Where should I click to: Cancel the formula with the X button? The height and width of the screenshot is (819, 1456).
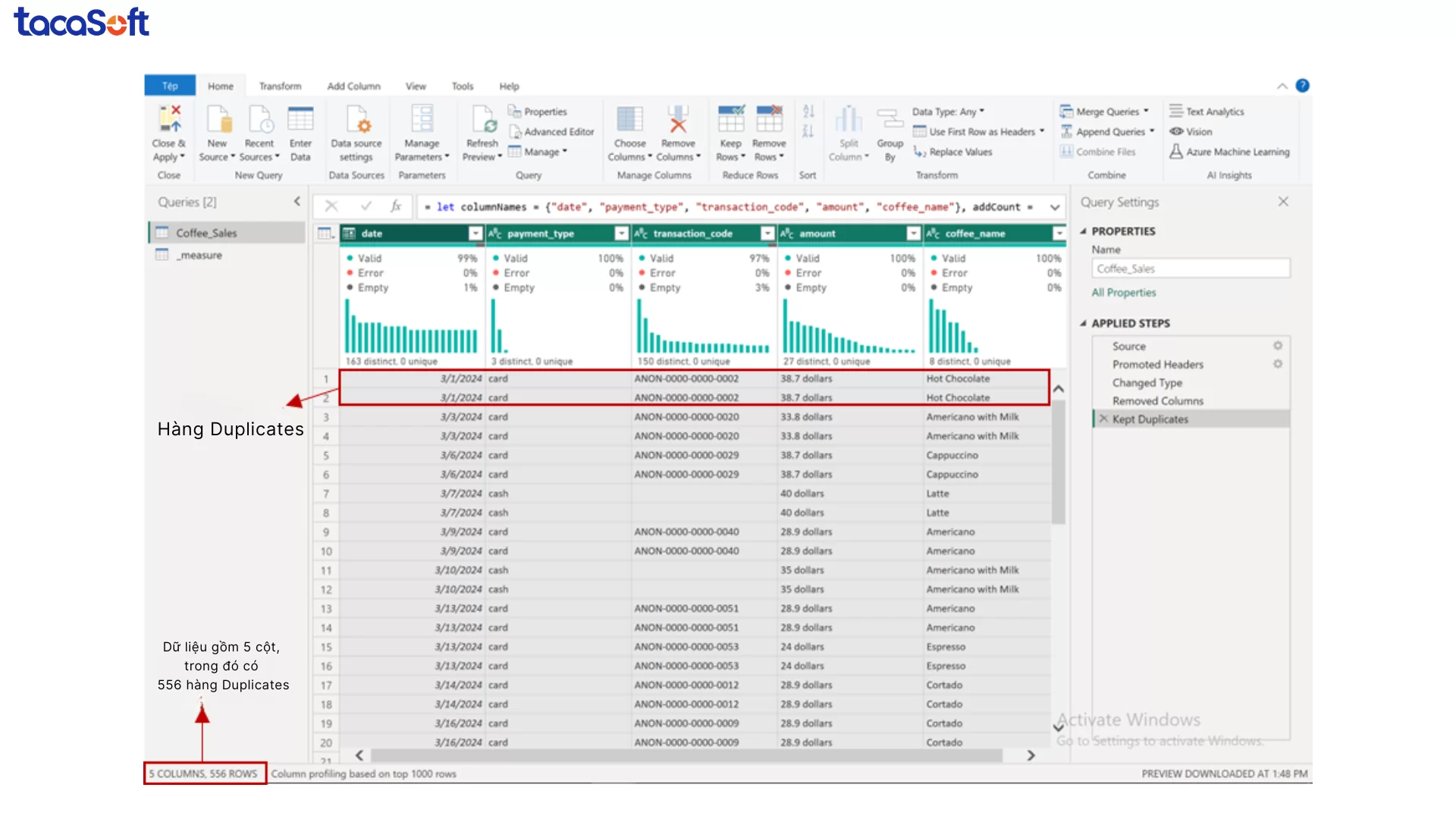pyautogui.click(x=331, y=206)
